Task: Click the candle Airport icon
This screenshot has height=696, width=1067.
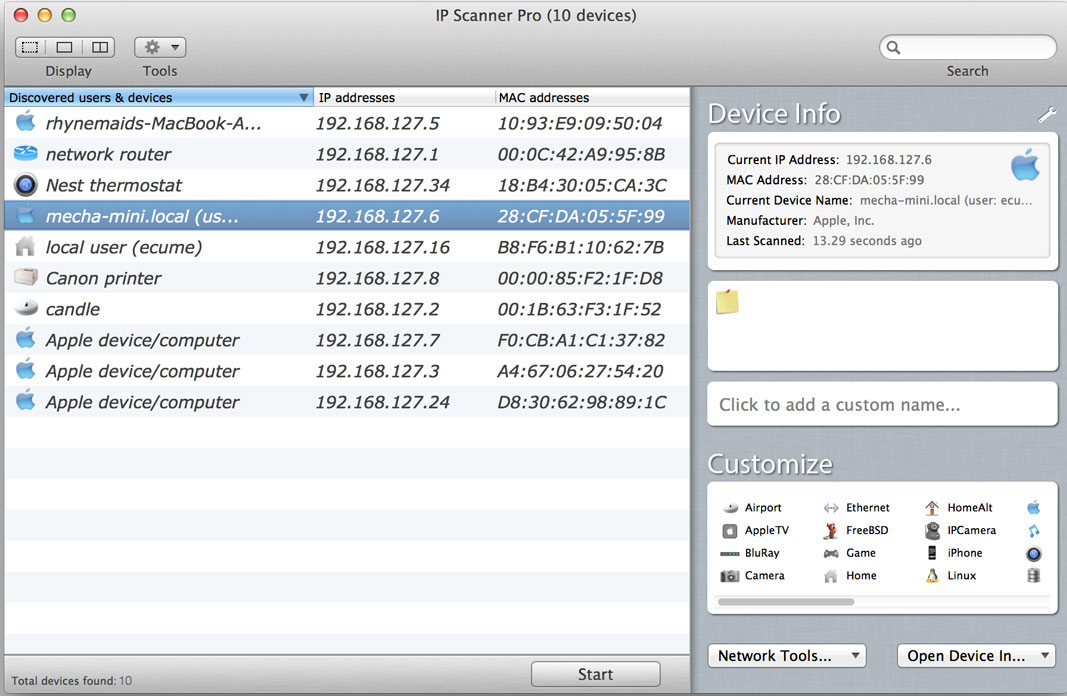Action: (26, 308)
